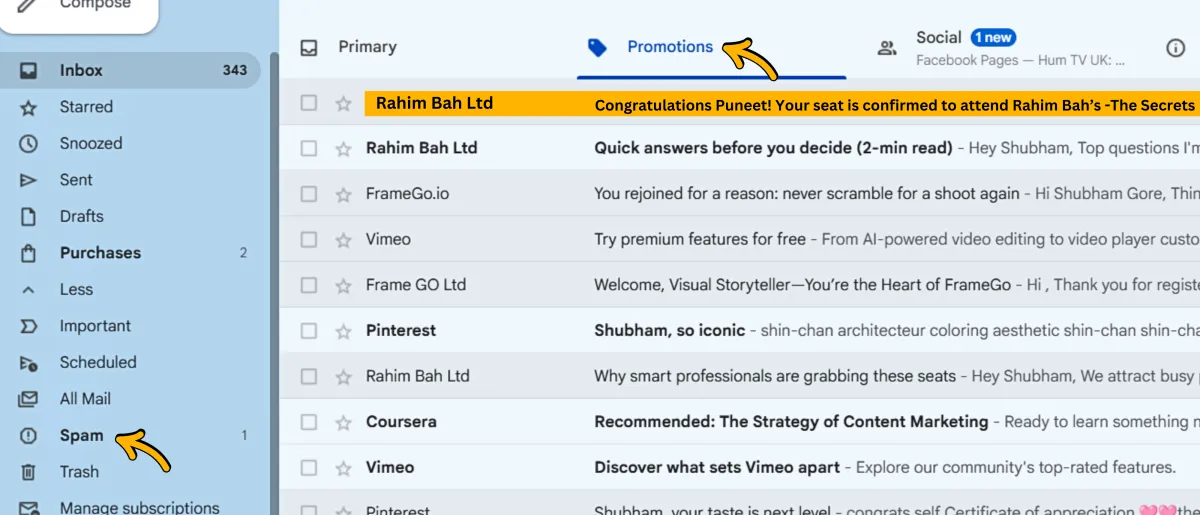Switch to the Promotions tab
Screen dimensions: 1200x515
[x=669, y=47]
